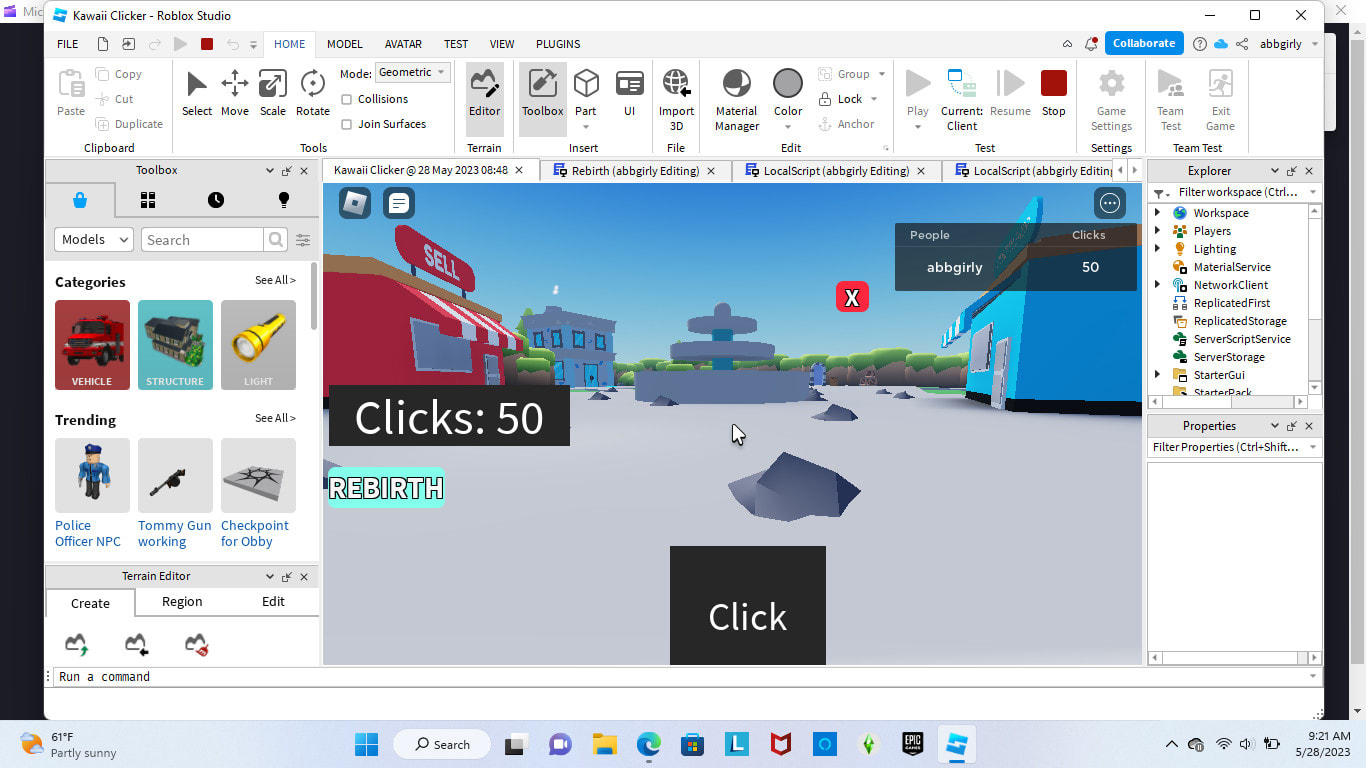1366x768 pixels.
Task: Select the VEHICLE category thumbnail
Action: click(x=92, y=345)
